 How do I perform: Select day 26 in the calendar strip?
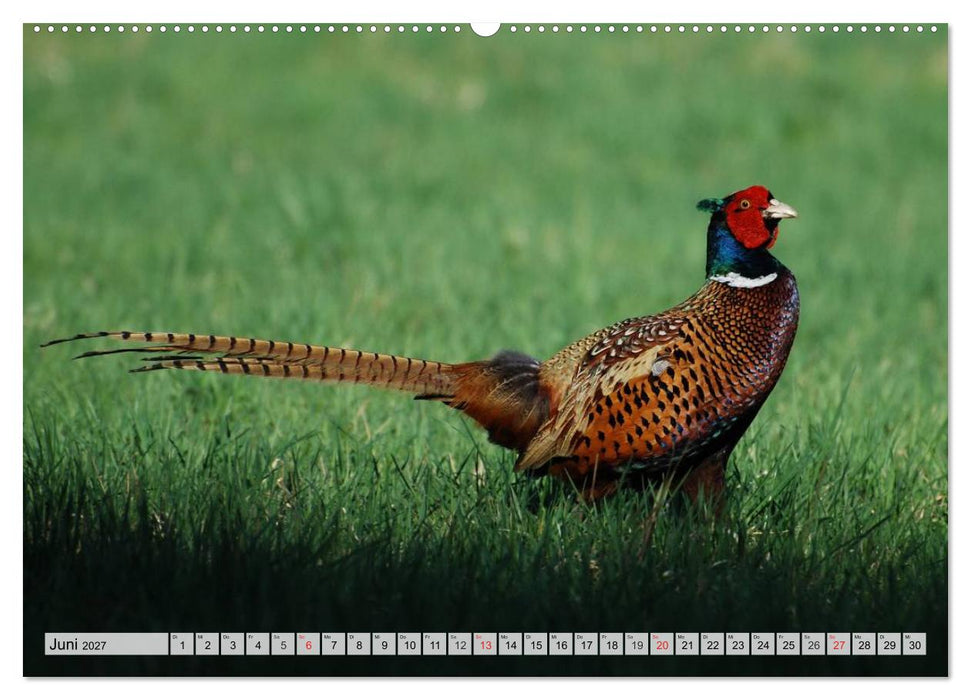pos(814,644)
